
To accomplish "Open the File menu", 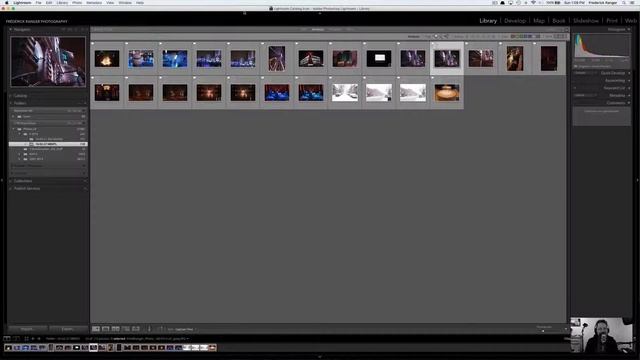I will [38, 2].
